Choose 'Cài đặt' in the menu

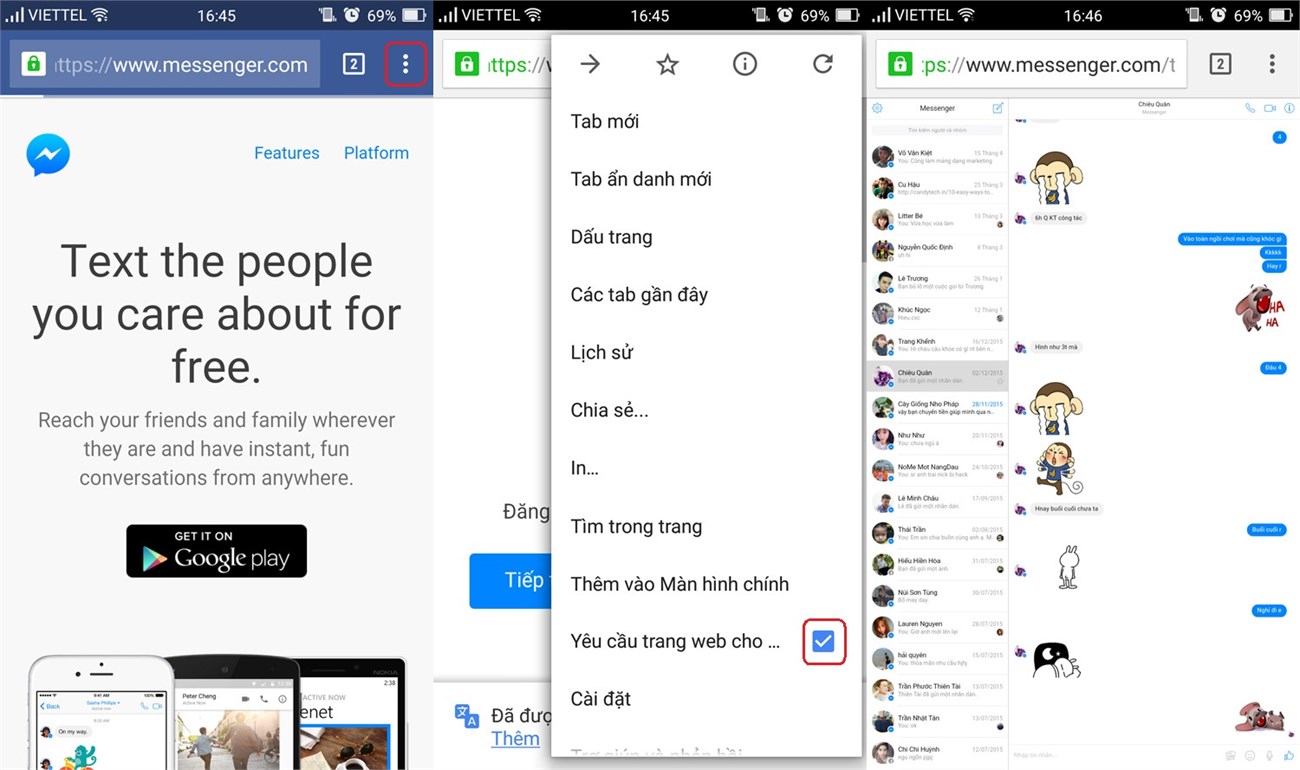[x=600, y=698]
